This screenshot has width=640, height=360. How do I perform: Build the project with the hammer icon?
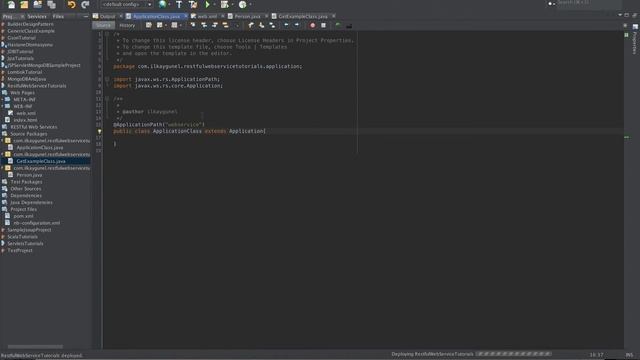point(179,4)
